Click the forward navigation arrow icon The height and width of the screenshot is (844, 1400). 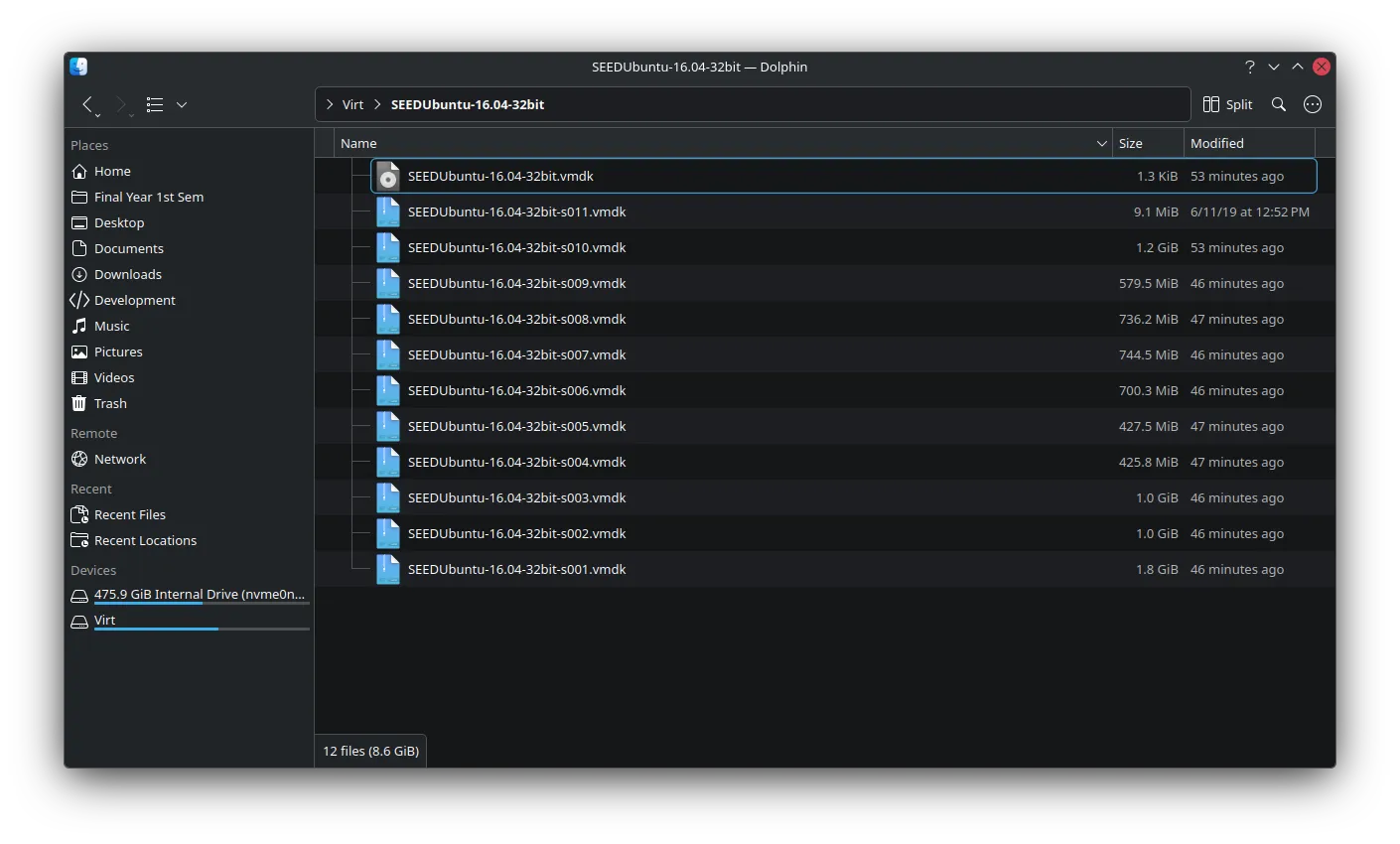pyautogui.click(x=121, y=104)
